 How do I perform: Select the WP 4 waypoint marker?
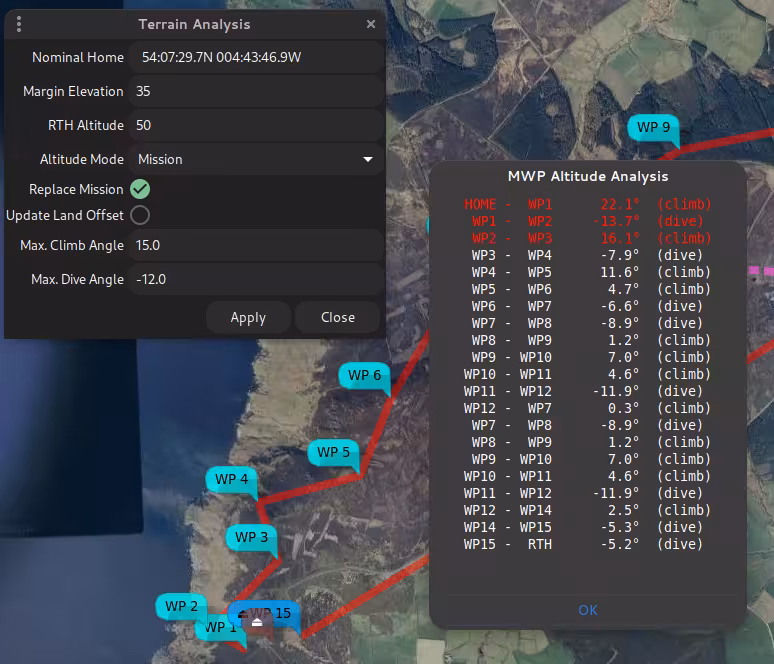pyautogui.click(x=231, y=480)
